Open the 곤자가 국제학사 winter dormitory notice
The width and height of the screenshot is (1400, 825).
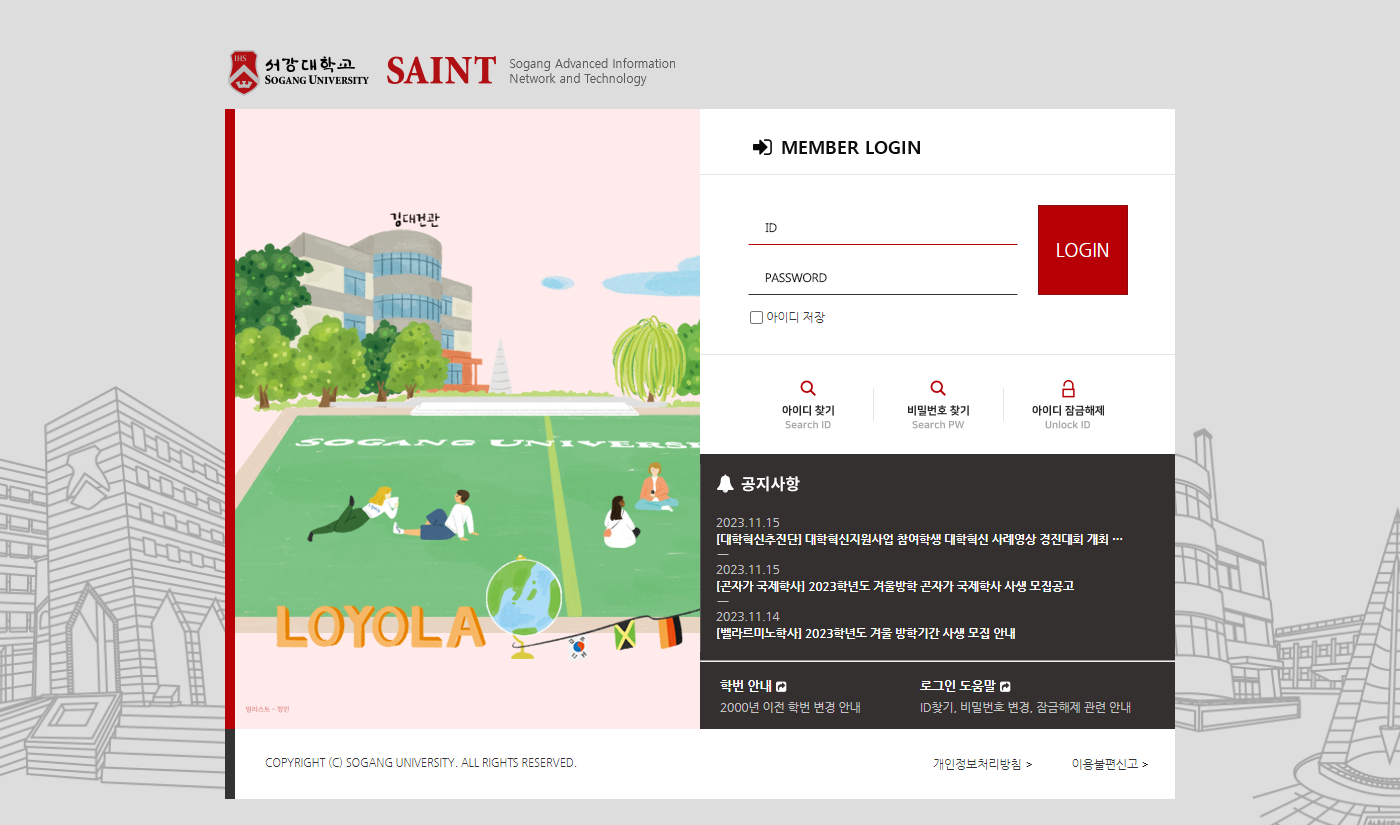point(895,586)
